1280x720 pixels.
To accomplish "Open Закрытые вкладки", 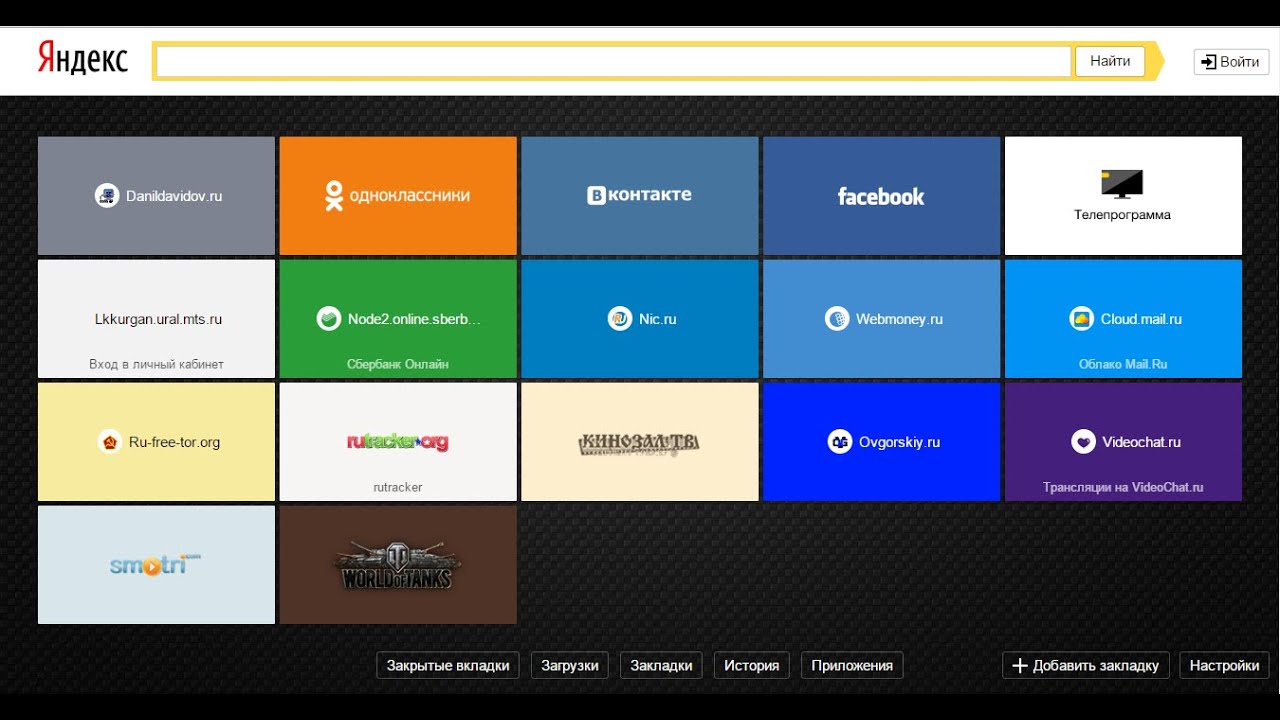I will point(448,666).
